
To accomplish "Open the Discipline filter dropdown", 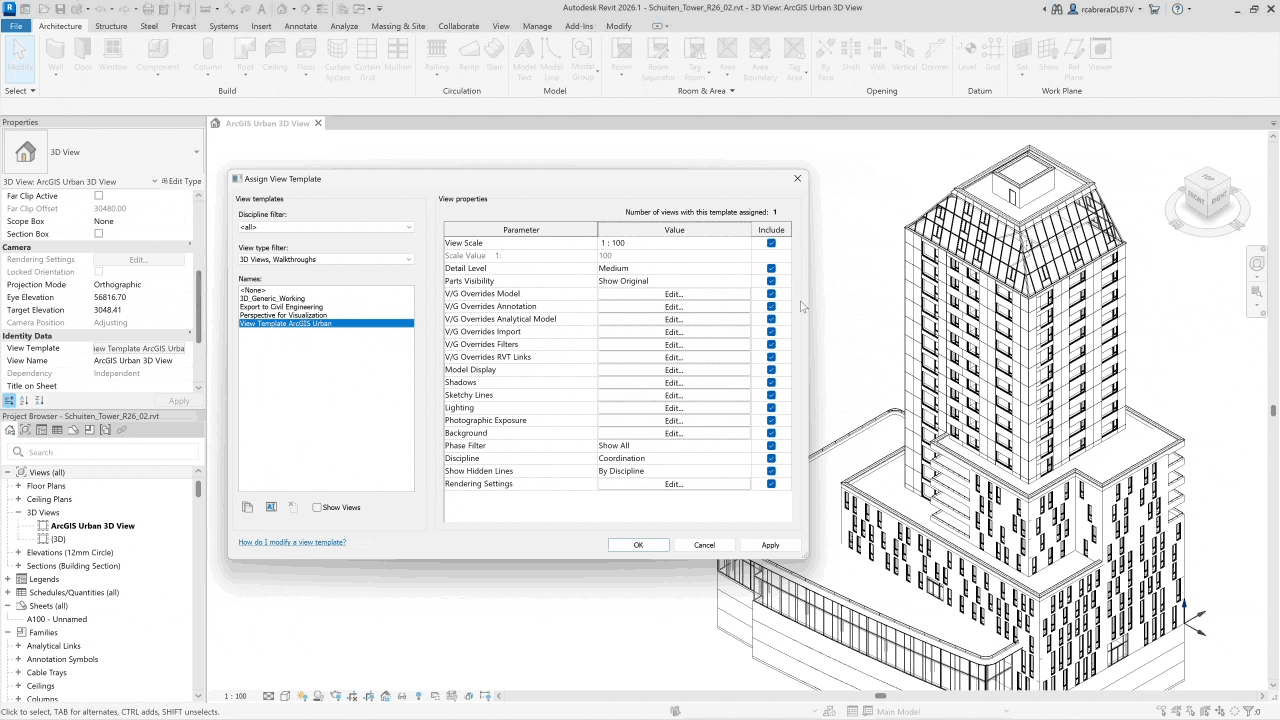I will pyautogui.click(x=325, y=227).
